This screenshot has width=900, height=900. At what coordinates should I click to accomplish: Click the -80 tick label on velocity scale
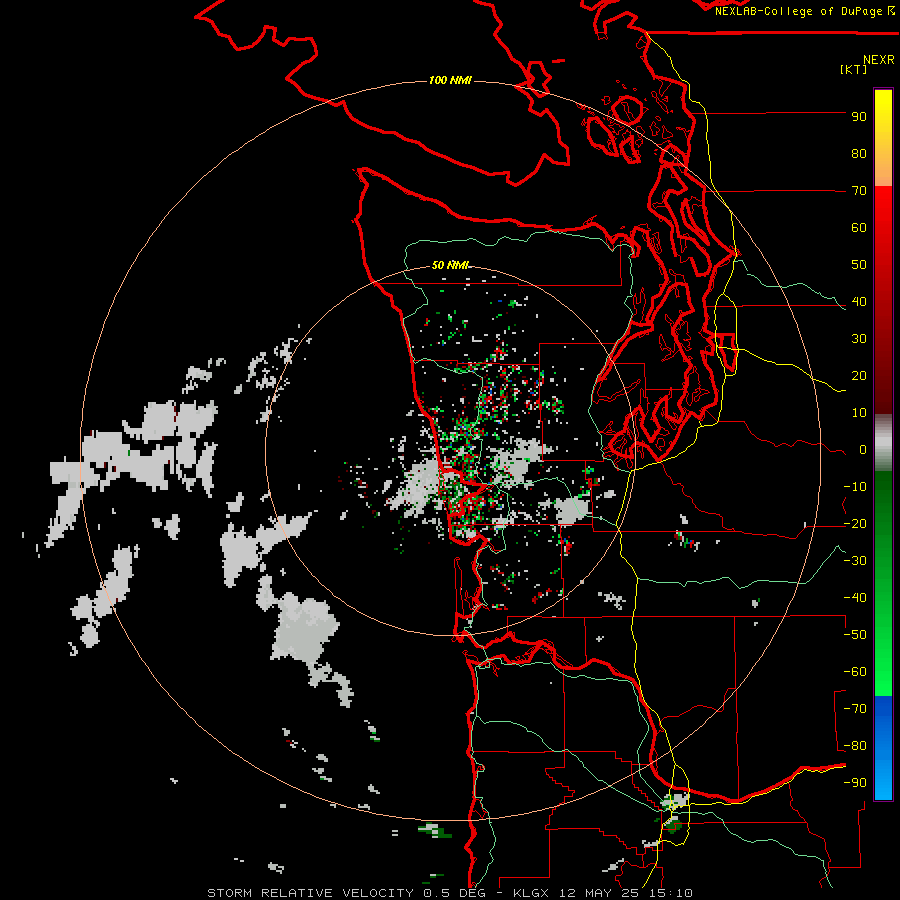(855, 746)
